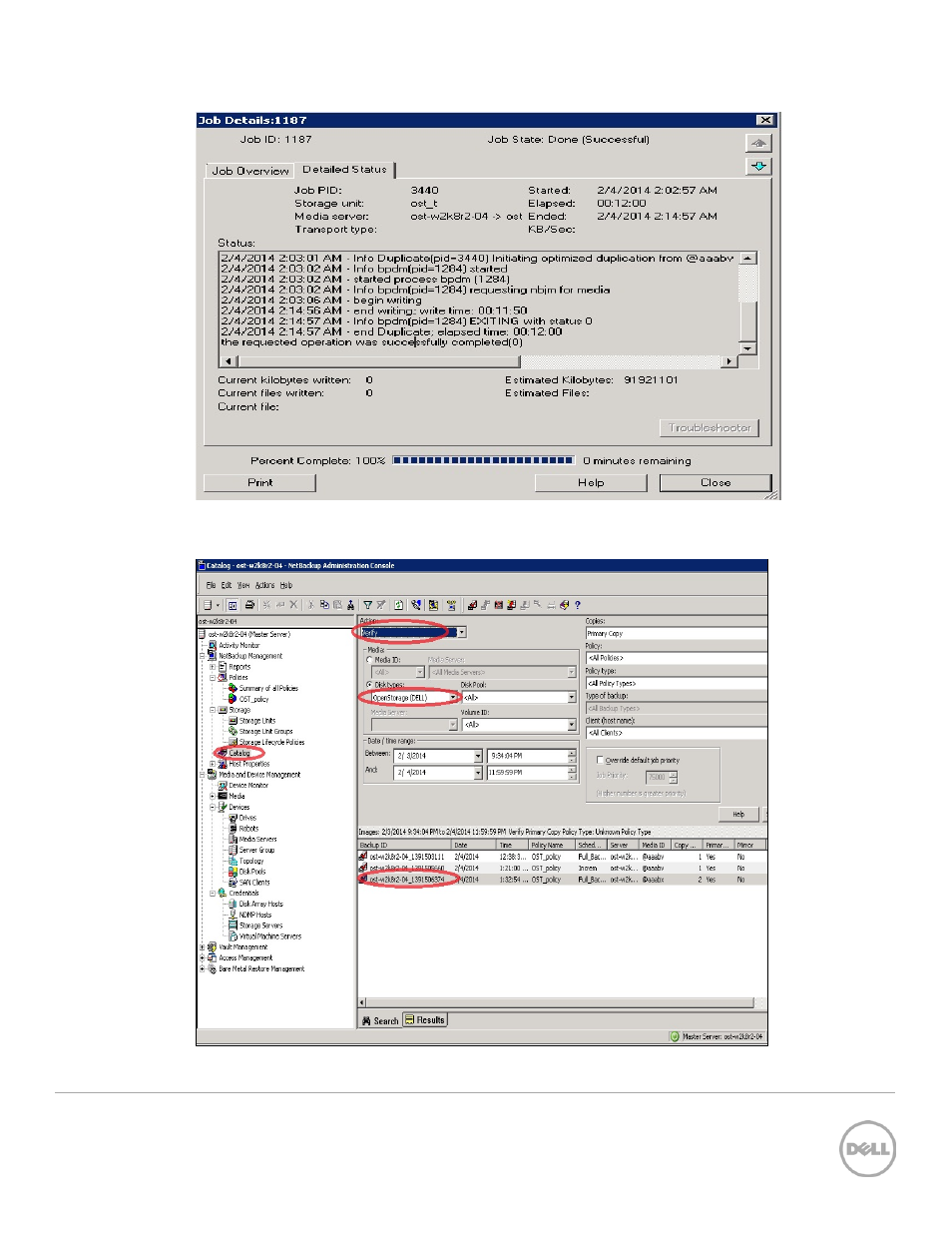Click the Clear filter toolbar icon

tap(381, 605)
